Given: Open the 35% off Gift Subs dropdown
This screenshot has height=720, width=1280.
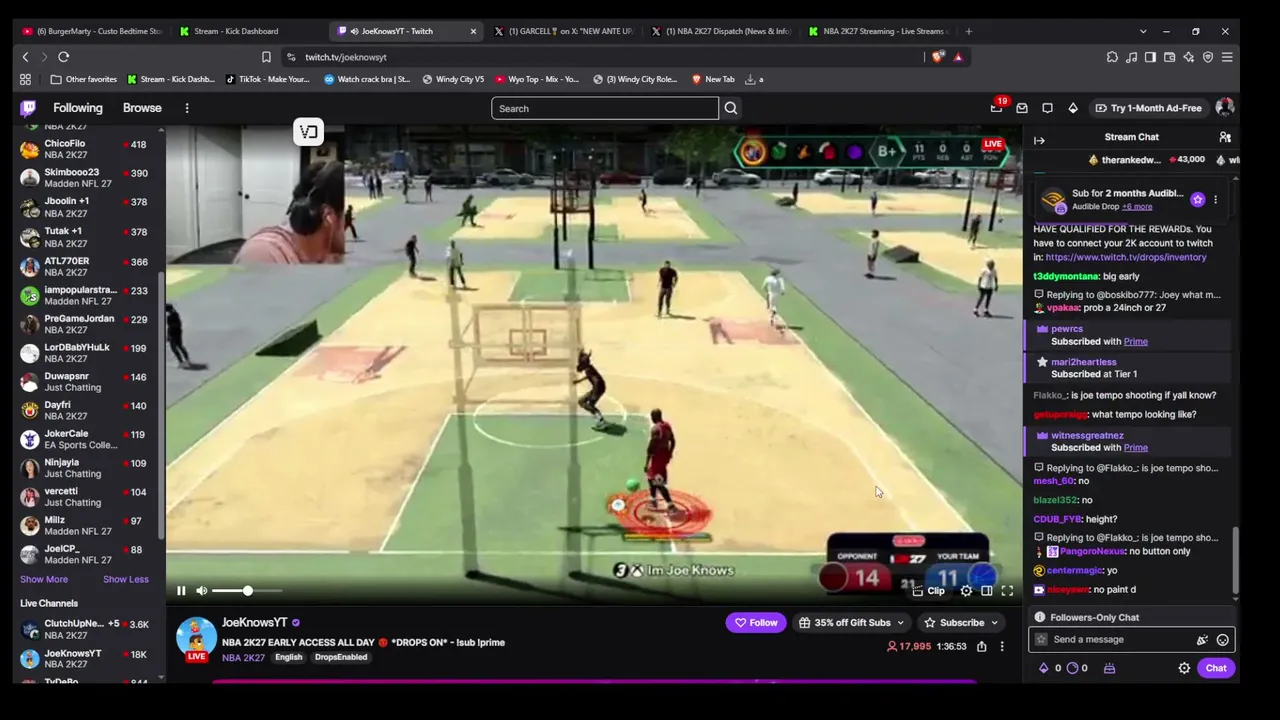Looking at the screenshot, I should pyautogui.click(x=853, y=623).
